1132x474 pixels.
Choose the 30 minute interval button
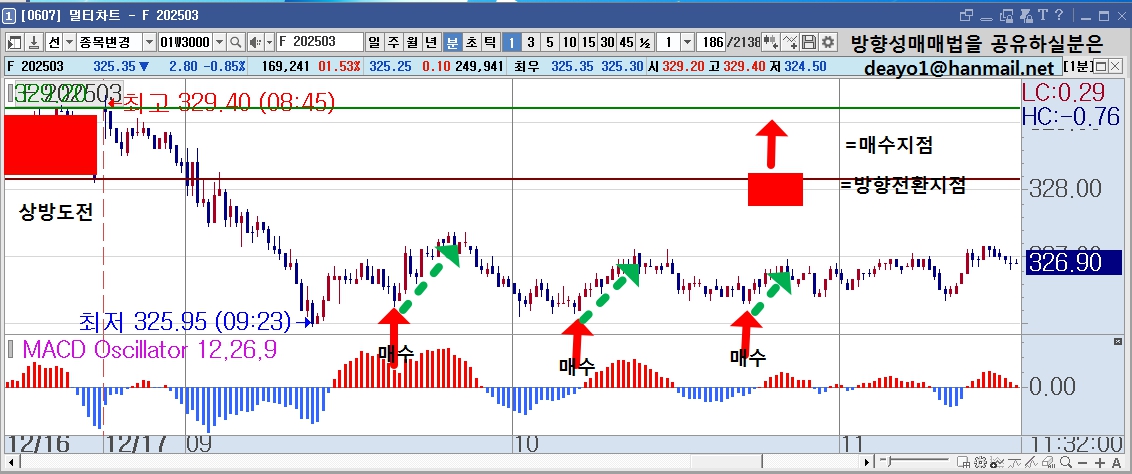607,42
